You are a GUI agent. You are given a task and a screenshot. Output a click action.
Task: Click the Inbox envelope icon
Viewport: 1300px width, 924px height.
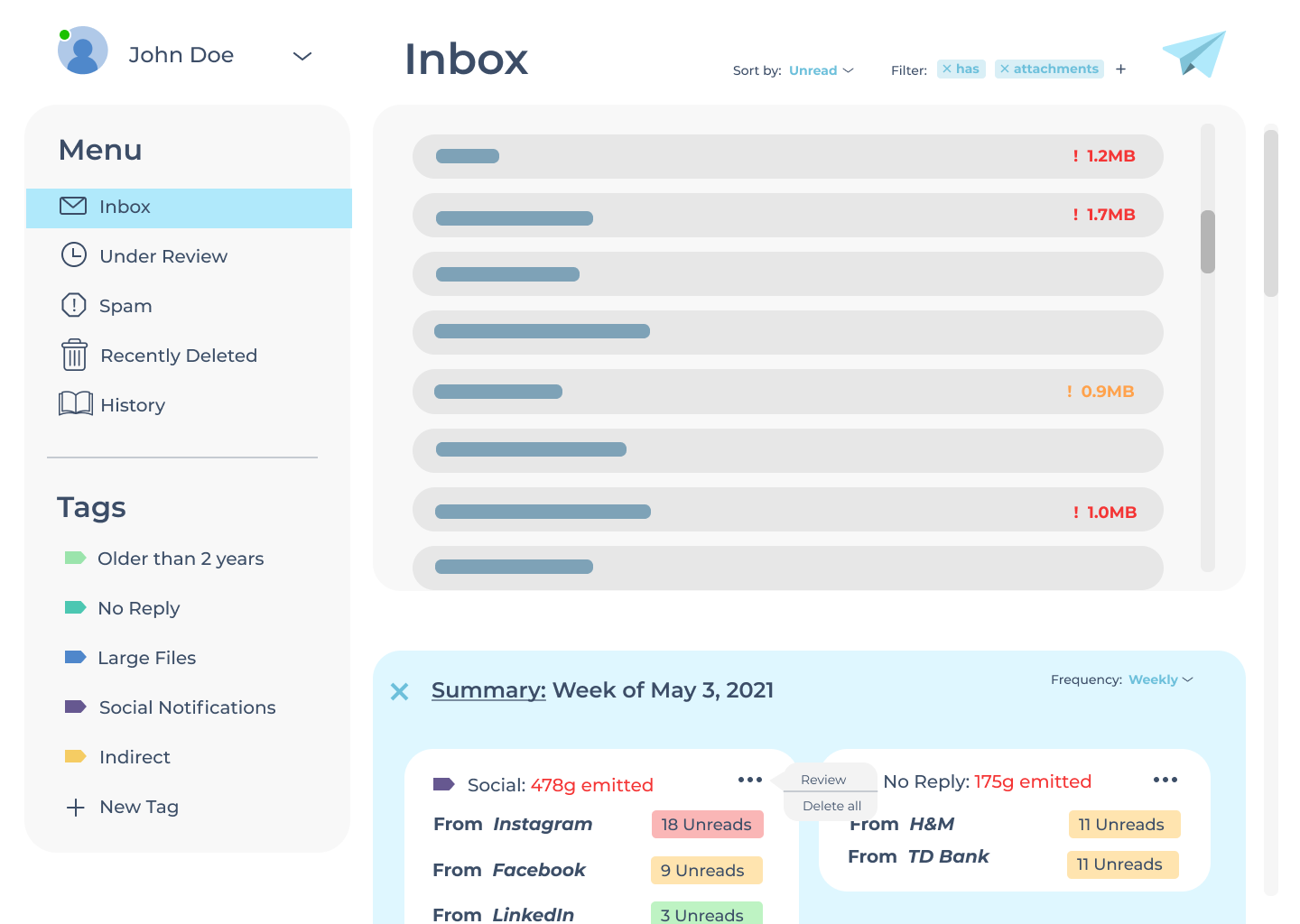pos(72,206)
